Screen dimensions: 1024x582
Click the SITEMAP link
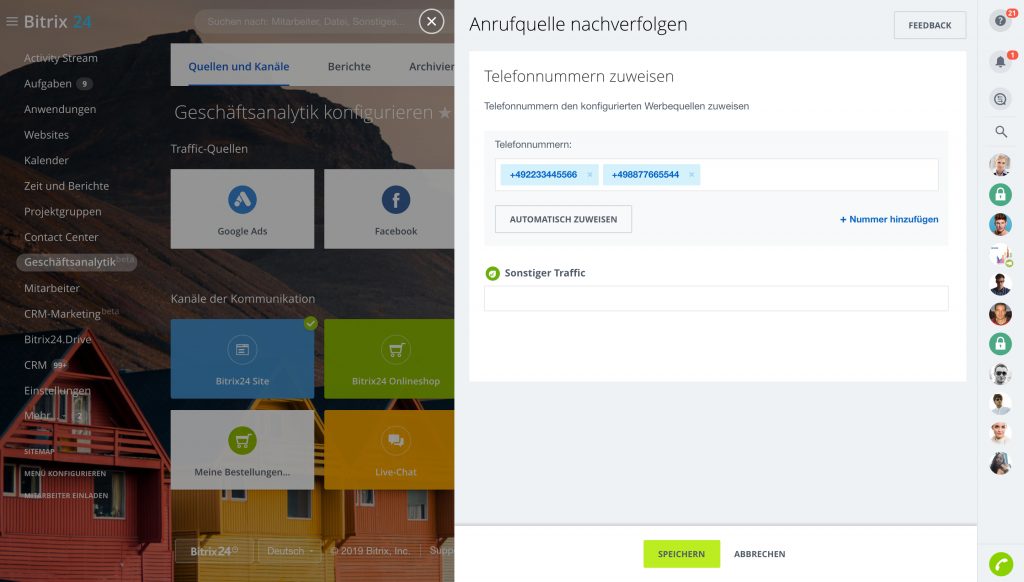pos(39,451)
